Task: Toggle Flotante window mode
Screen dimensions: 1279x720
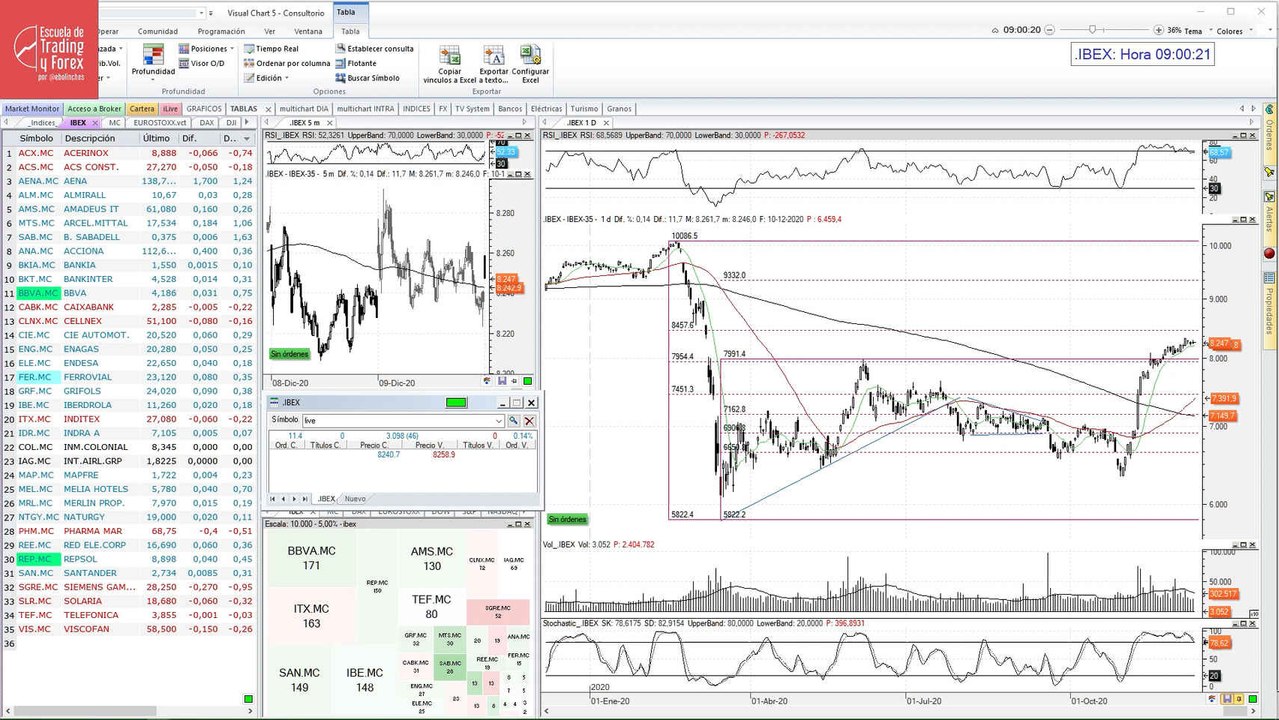Action: coord(356,63)
